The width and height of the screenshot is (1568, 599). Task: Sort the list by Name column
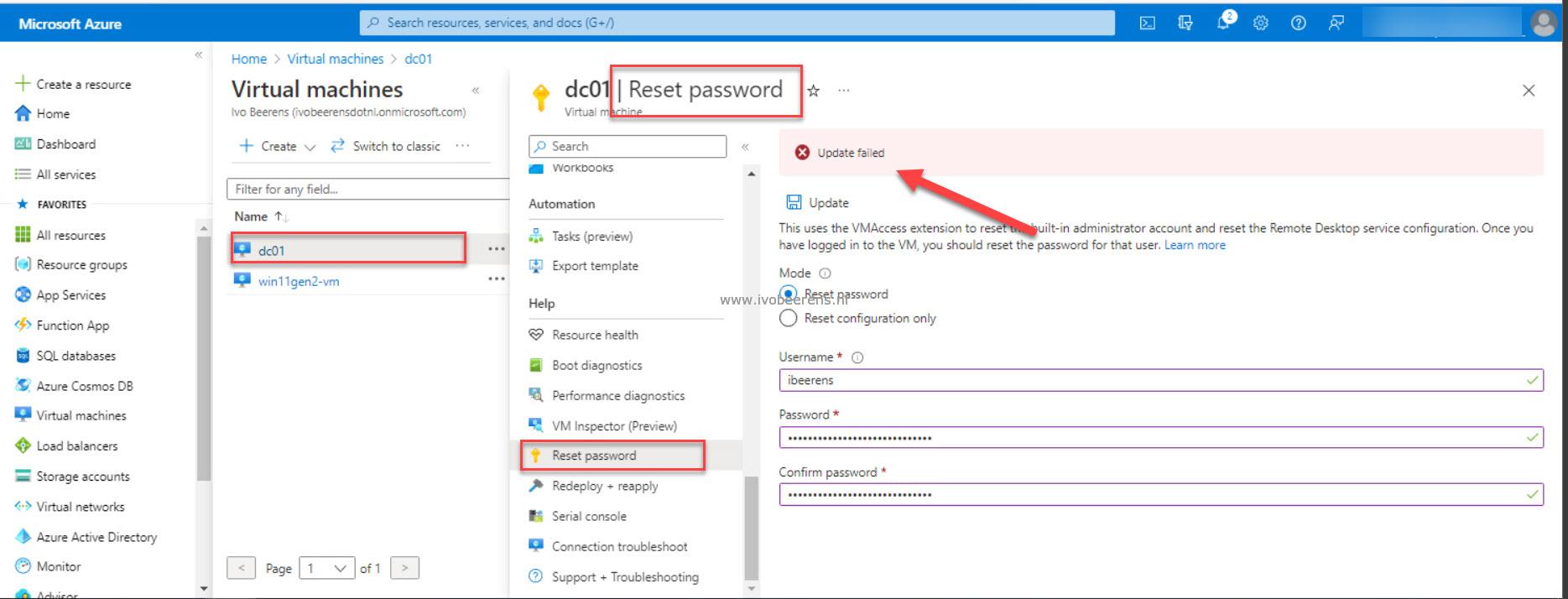(x=261, y=216)
